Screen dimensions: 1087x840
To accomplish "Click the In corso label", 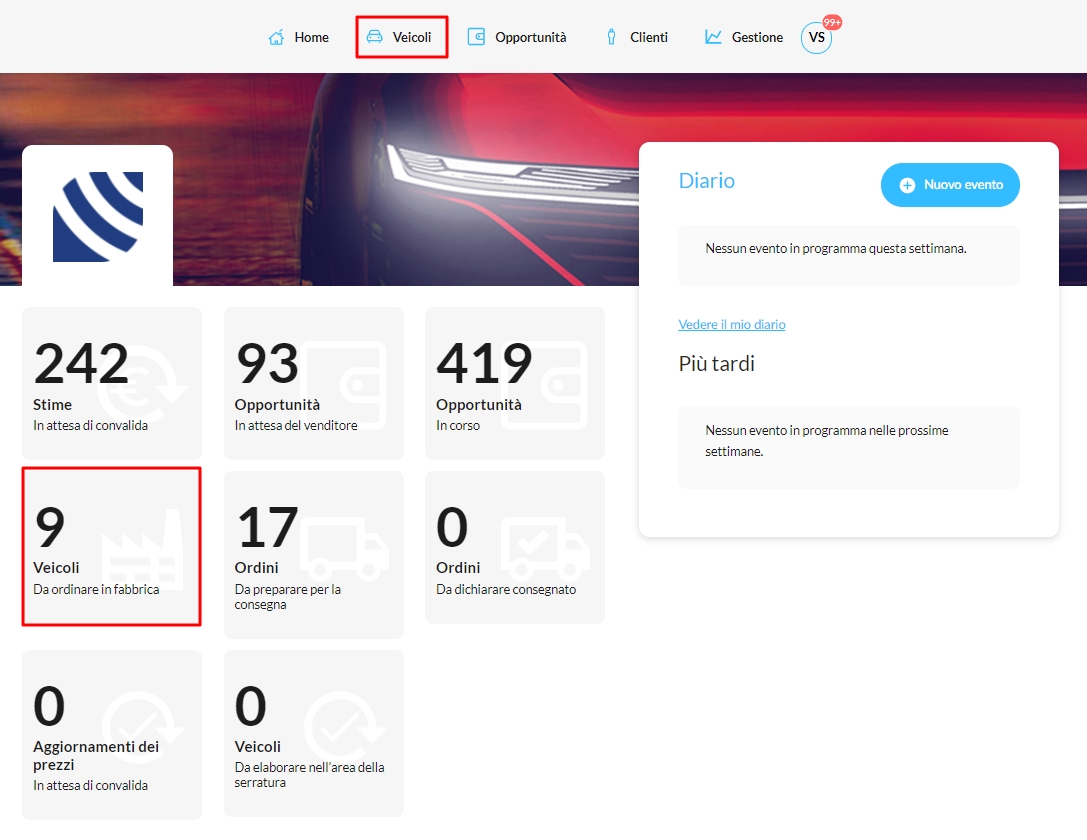I will coord(458,426).
